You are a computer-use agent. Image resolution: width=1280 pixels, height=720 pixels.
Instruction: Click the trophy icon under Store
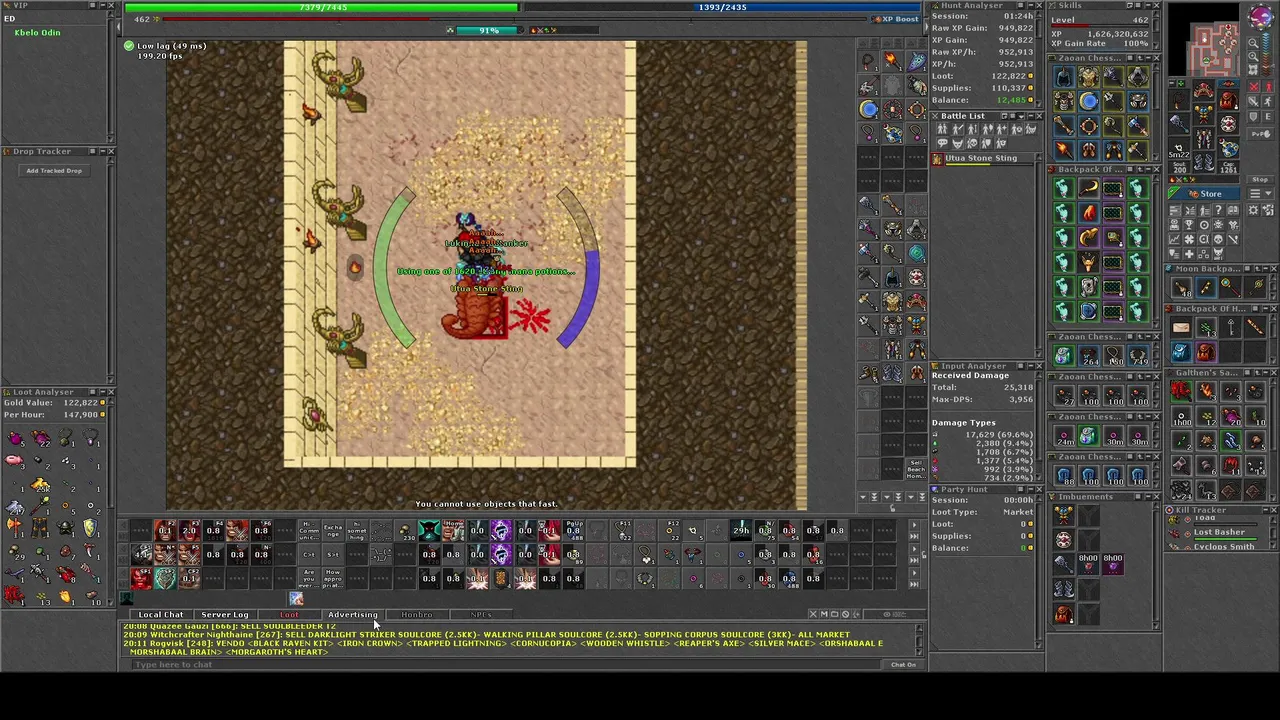1189,225
